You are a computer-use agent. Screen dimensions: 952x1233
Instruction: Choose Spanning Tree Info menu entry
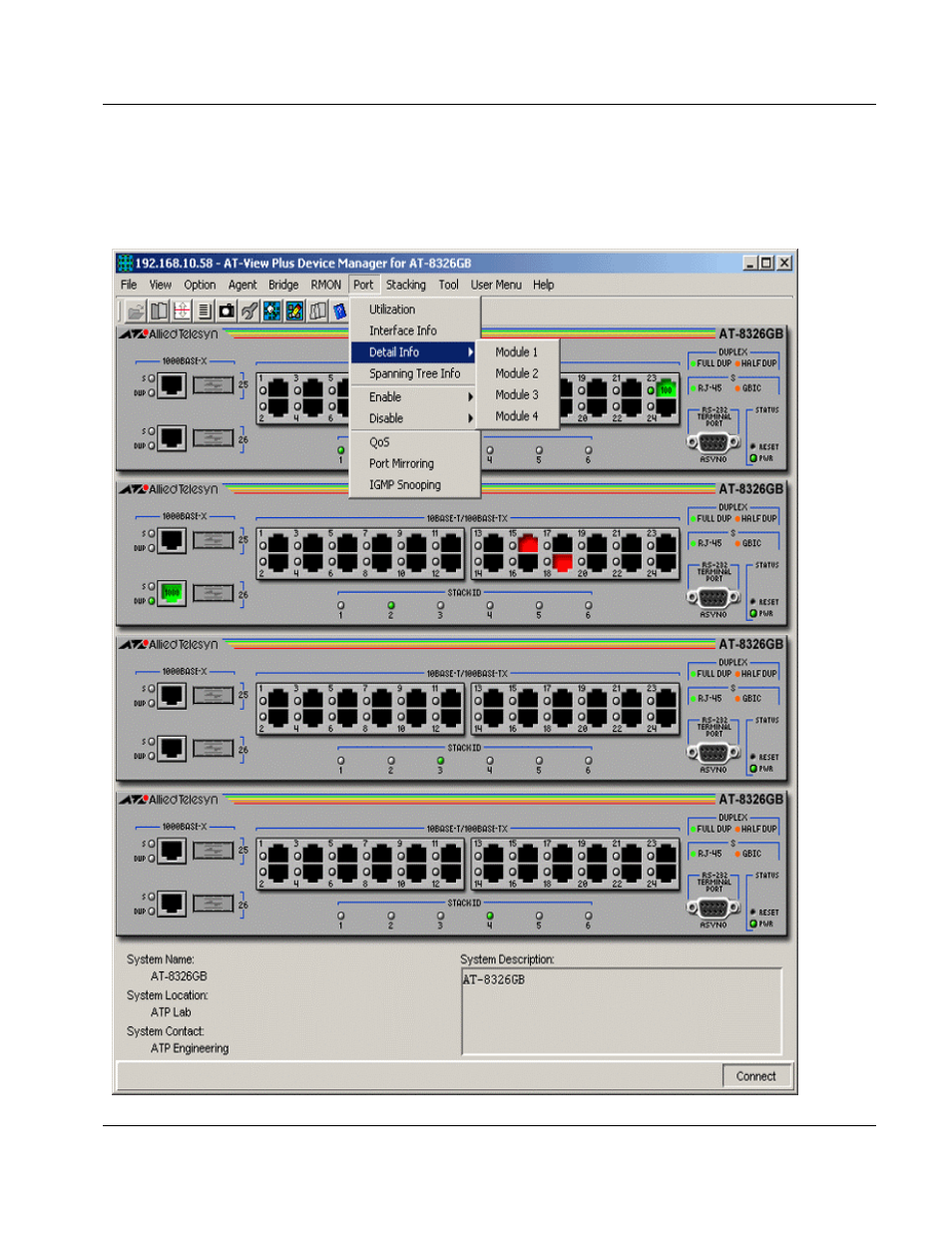(x=415, y=373)
